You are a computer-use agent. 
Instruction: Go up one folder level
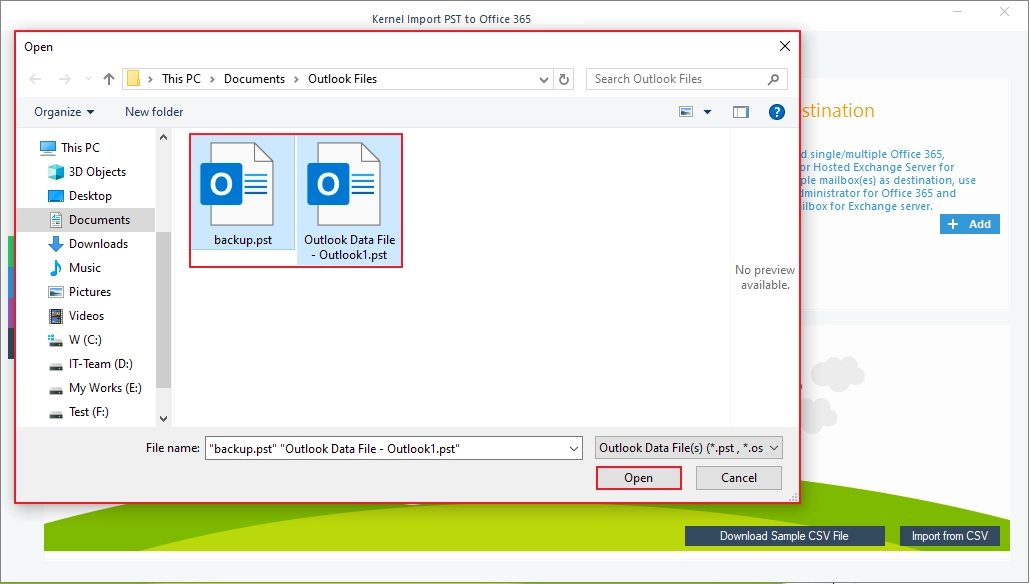coord(109,79)
